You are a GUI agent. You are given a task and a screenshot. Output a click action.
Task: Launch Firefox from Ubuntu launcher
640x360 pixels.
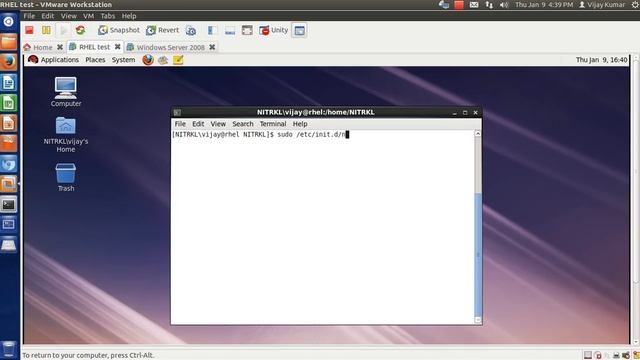(9, 62)
